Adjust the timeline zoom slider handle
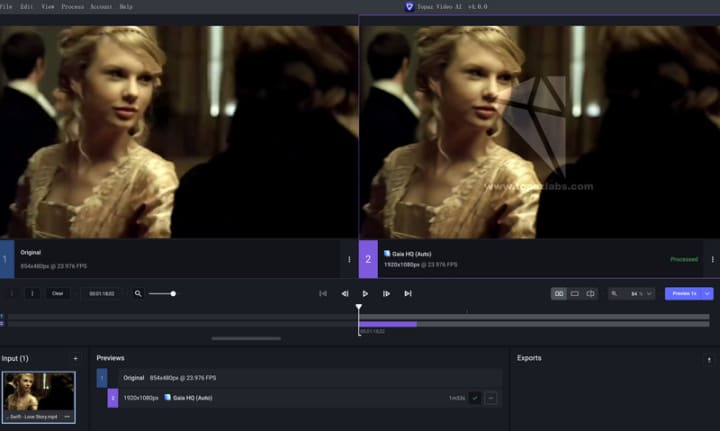Viewport: 720px width, 431px height. (x=173, y=293)
